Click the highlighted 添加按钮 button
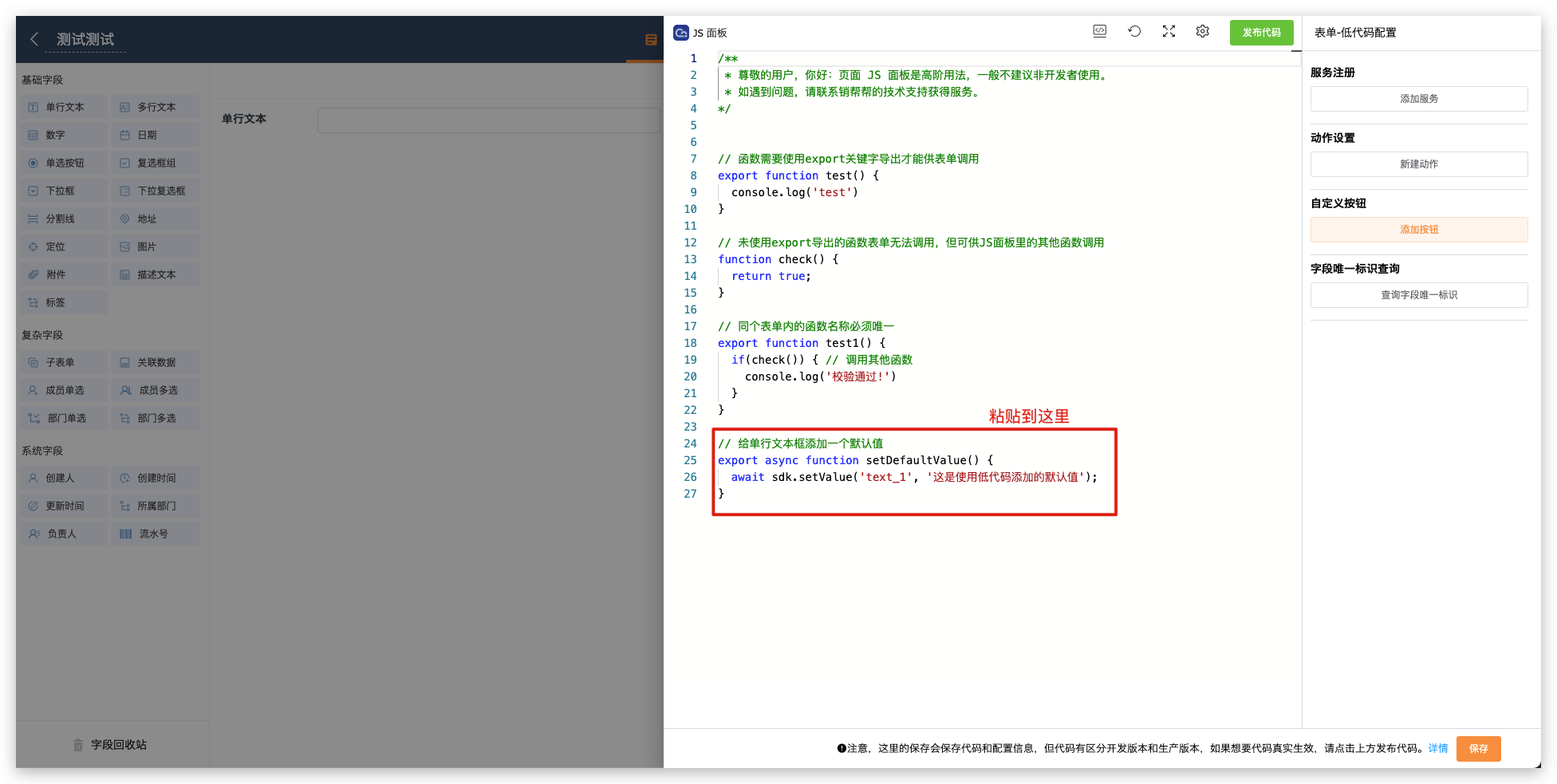This screenshot has width=1557, height=784. point(1418,230)
